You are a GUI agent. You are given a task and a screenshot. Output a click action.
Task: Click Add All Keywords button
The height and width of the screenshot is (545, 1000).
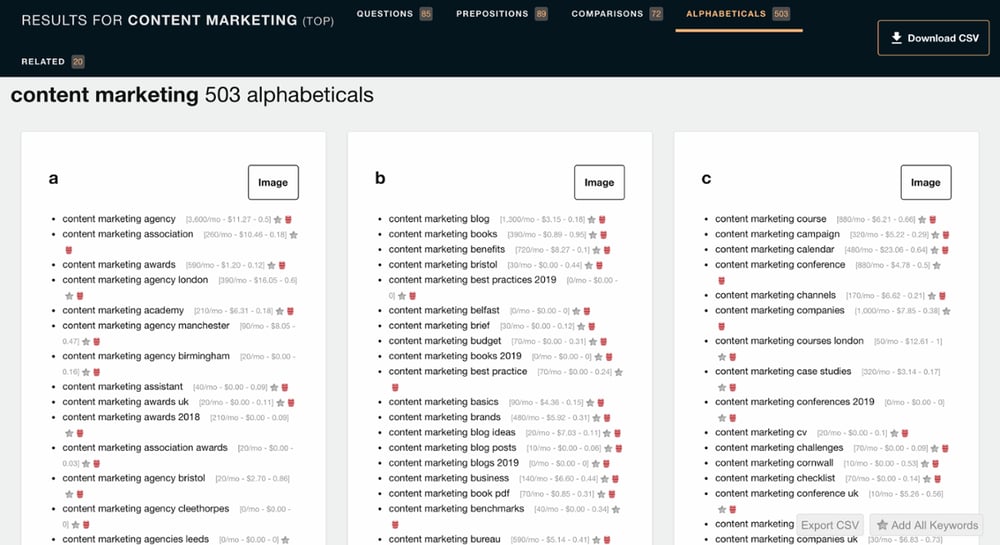point(927,525)
